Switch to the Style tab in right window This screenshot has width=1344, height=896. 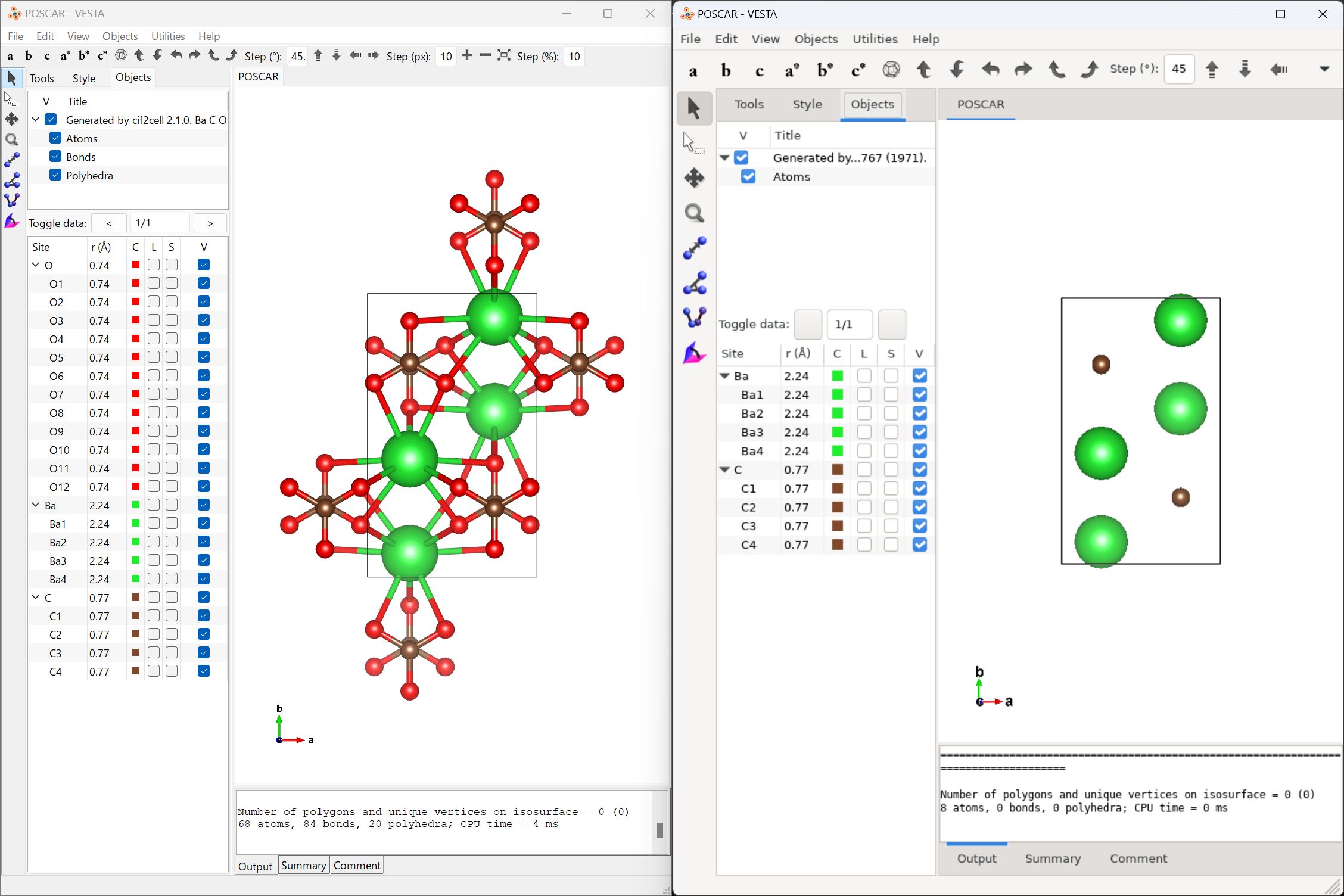coord(807,104)
